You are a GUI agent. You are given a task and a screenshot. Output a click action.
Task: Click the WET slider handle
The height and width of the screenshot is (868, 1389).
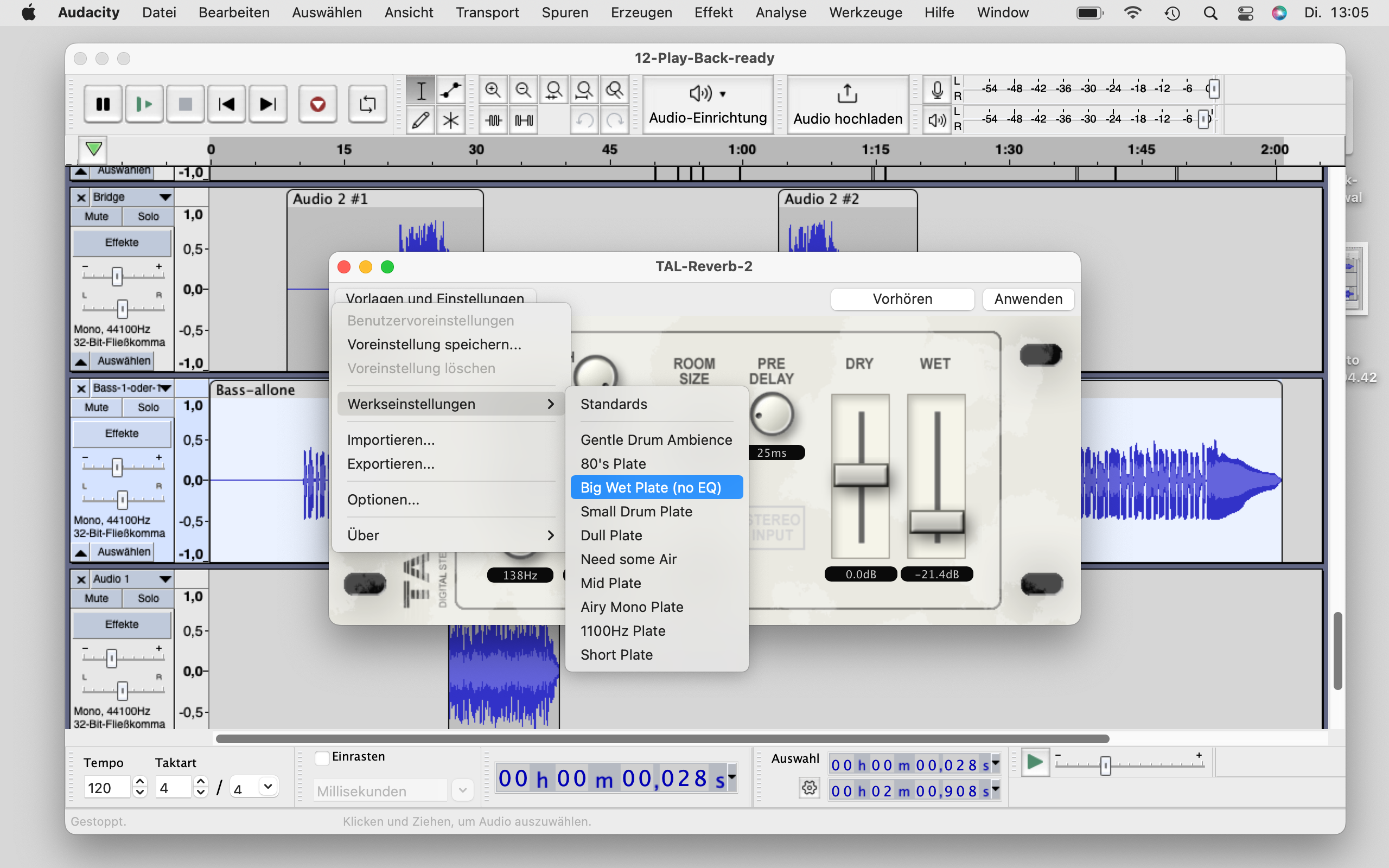[936, 522]
